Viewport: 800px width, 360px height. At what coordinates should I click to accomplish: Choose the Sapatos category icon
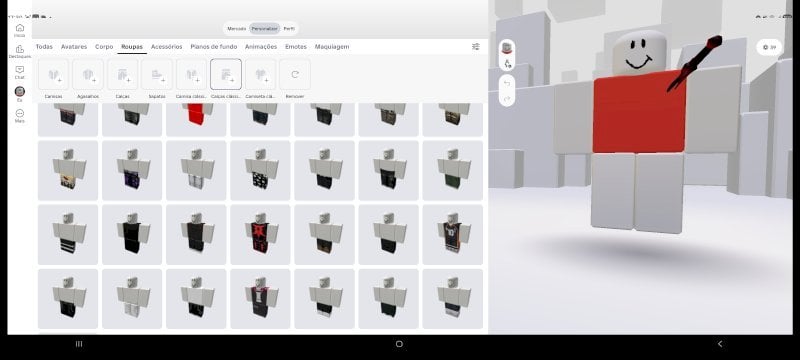coord(157,74)
